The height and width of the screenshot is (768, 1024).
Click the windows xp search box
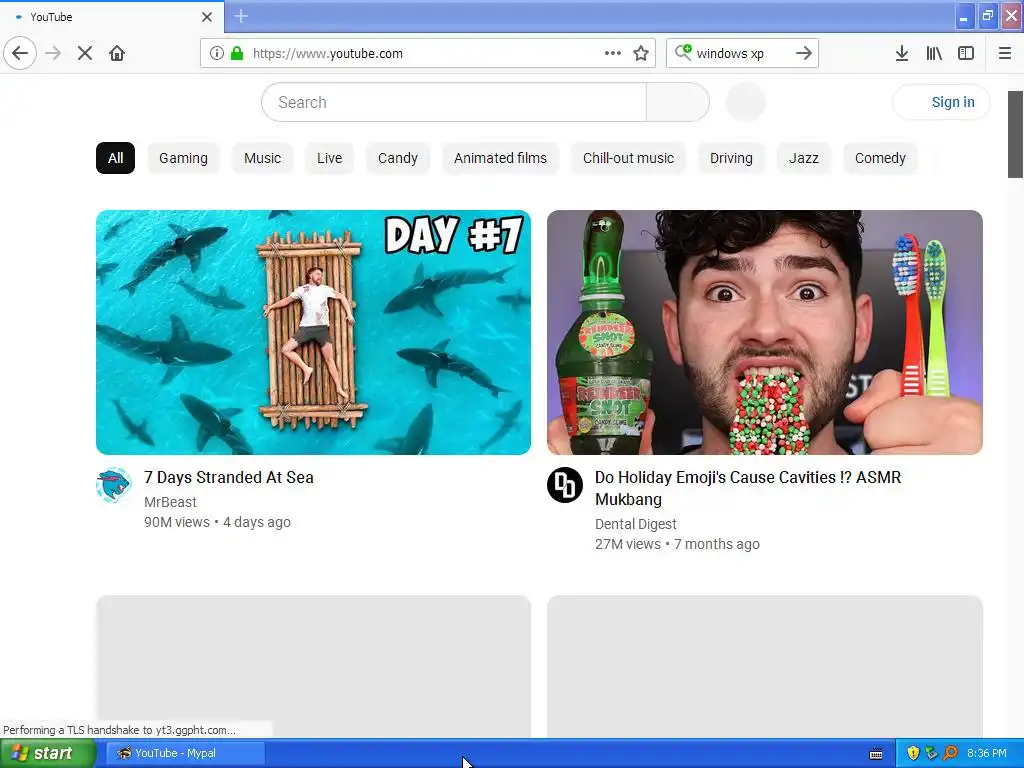pos(742,53)
